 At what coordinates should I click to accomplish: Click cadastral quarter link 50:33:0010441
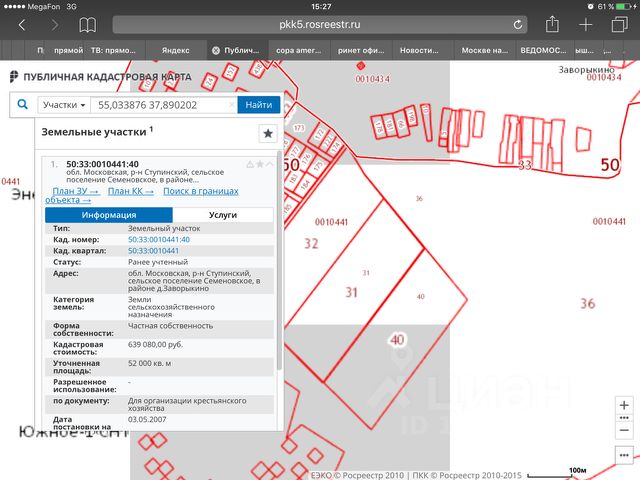(153, 251)
